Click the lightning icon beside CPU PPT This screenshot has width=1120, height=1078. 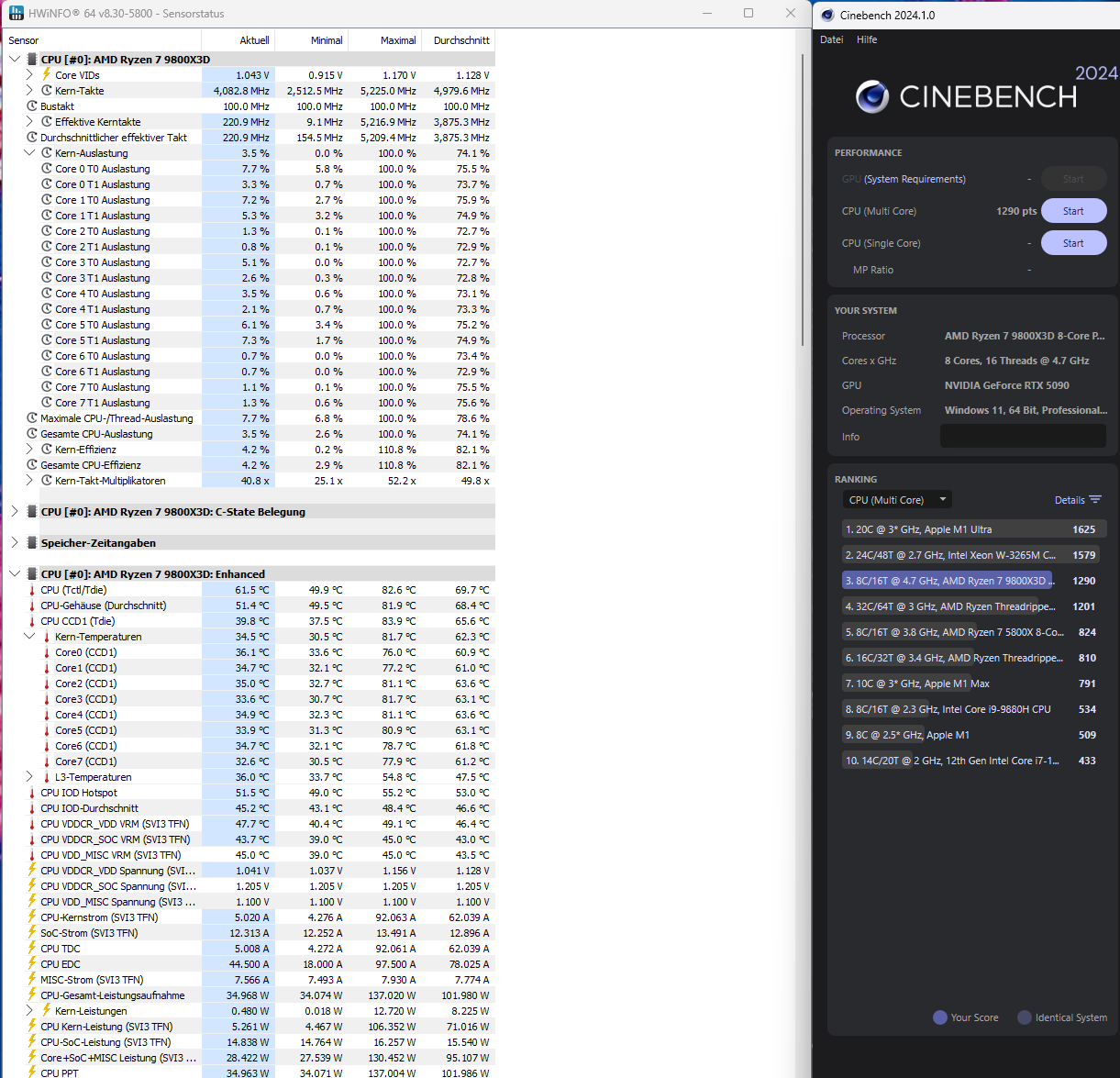pos(32,1072)
